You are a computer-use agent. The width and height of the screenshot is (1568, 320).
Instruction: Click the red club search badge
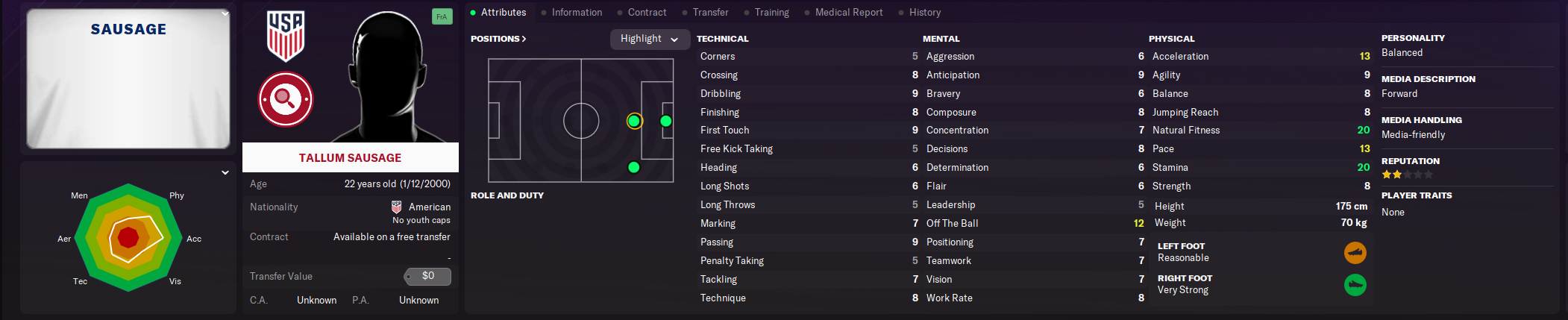point(286,99)
